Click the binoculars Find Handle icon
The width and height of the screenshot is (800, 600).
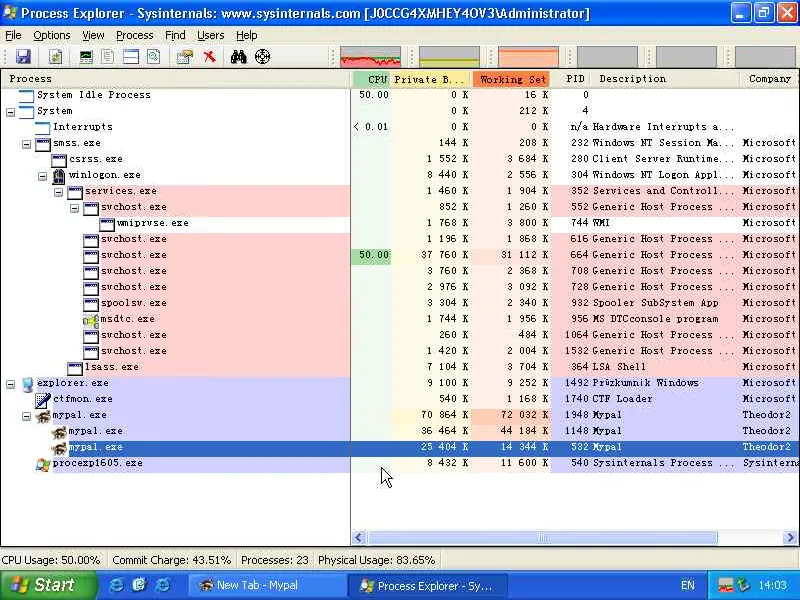tap(238, 56)
